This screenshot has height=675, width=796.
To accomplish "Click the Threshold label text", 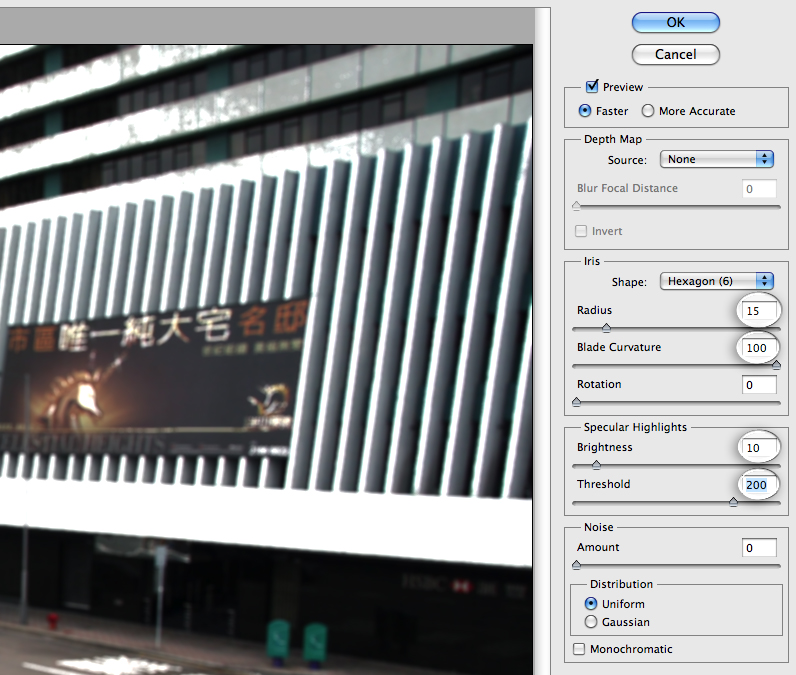I will [x=604, y=484].
